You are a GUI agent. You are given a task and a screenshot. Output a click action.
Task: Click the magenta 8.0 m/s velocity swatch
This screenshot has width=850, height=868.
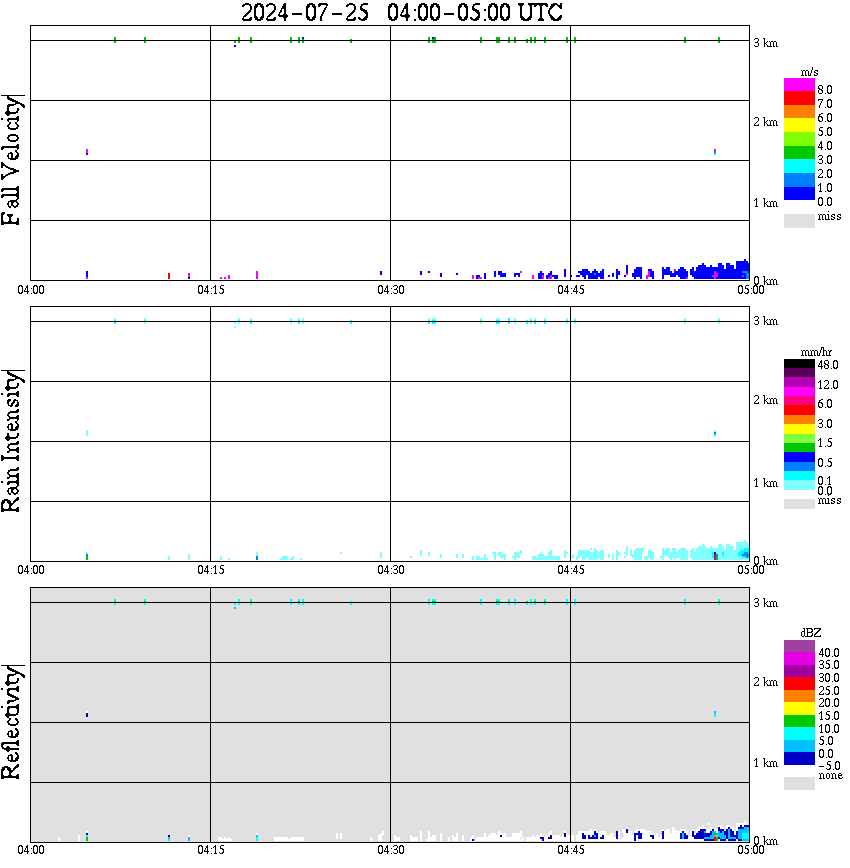[799, 85]
